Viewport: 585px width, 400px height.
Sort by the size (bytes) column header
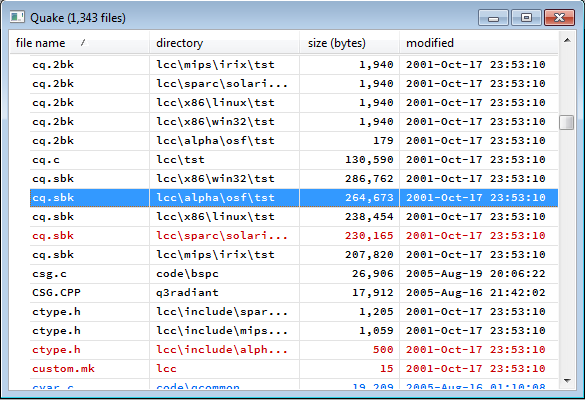coord(350,43)
